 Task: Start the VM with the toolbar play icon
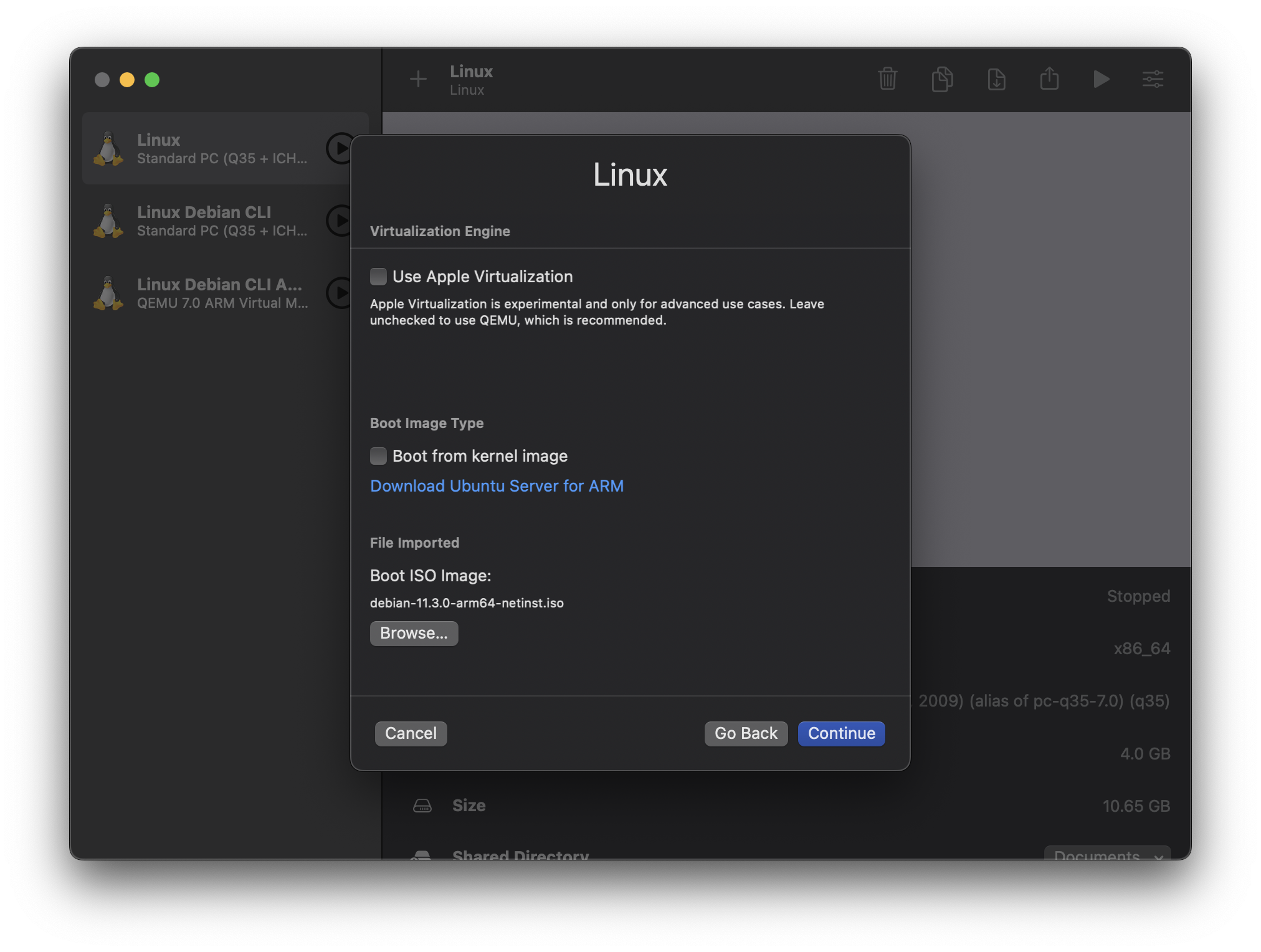tap(1102, 79)
